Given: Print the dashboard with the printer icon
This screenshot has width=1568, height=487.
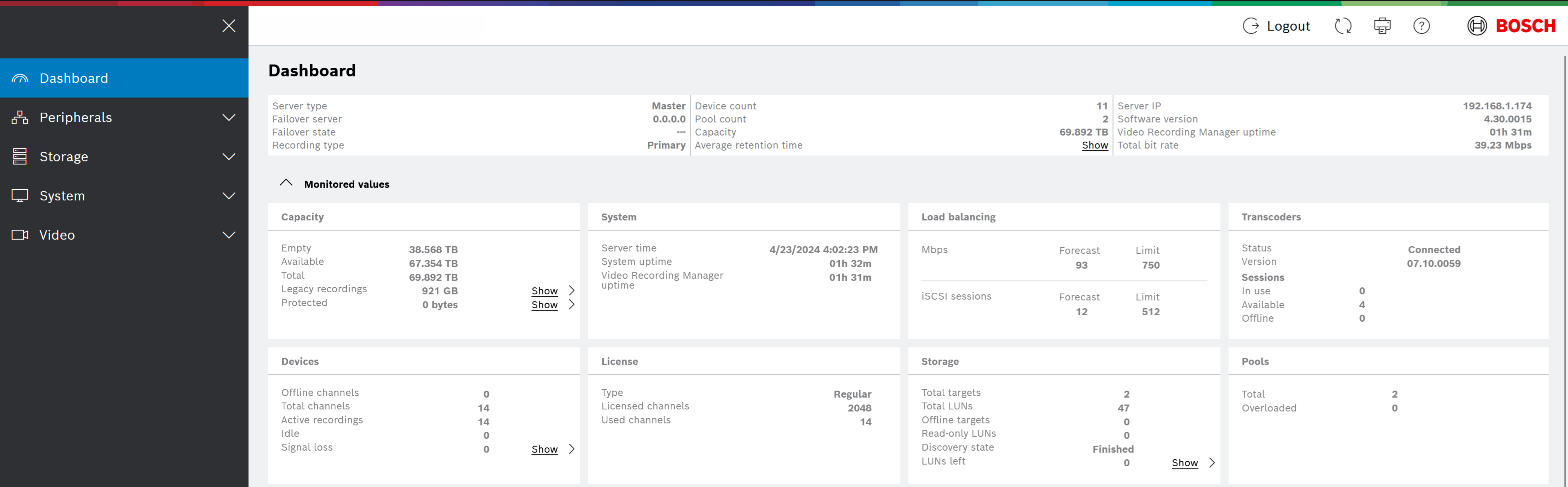Looking at the screenshot, I should [1382, 26].
